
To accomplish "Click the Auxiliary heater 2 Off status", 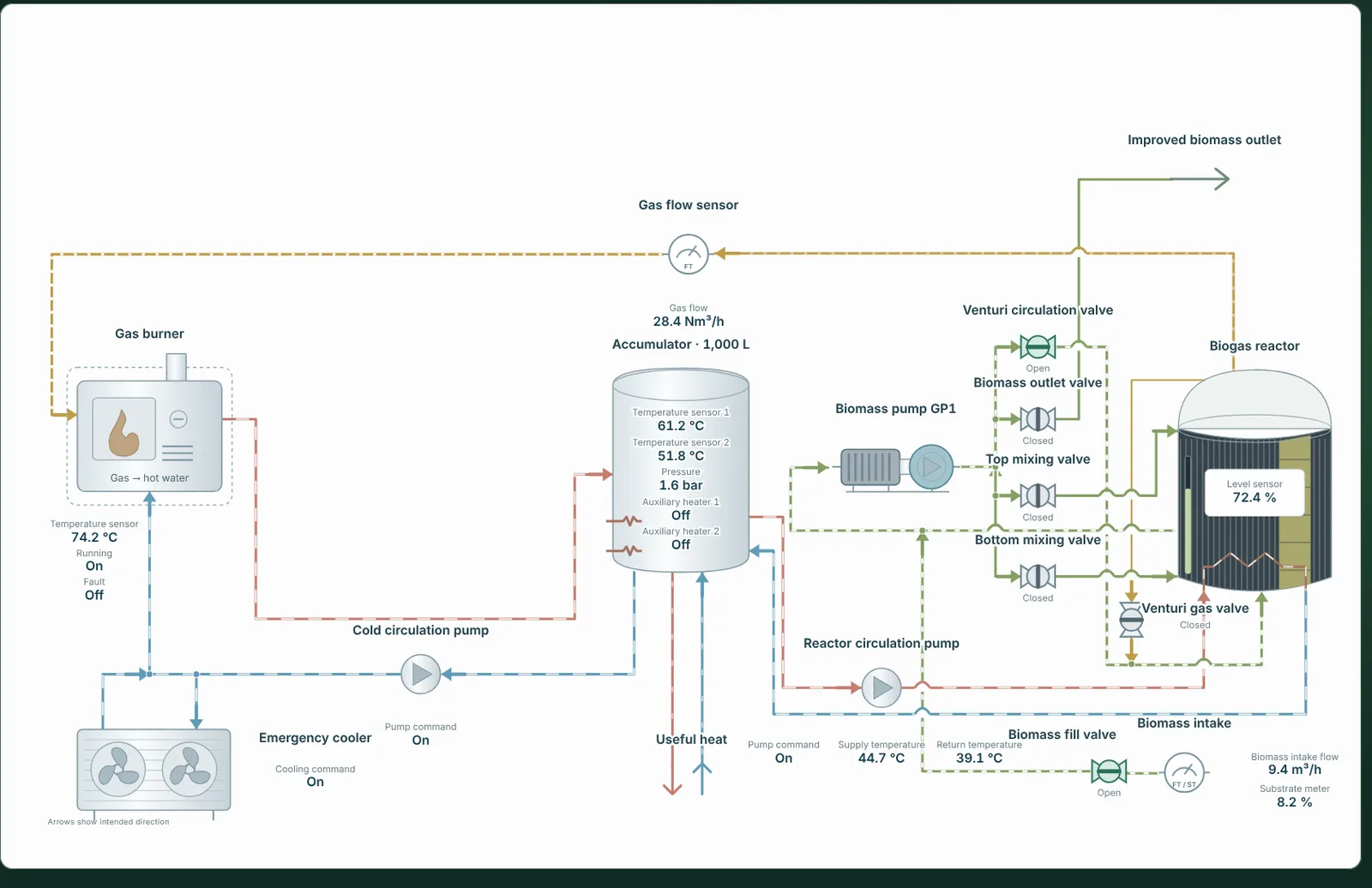I will coord(681,544).
